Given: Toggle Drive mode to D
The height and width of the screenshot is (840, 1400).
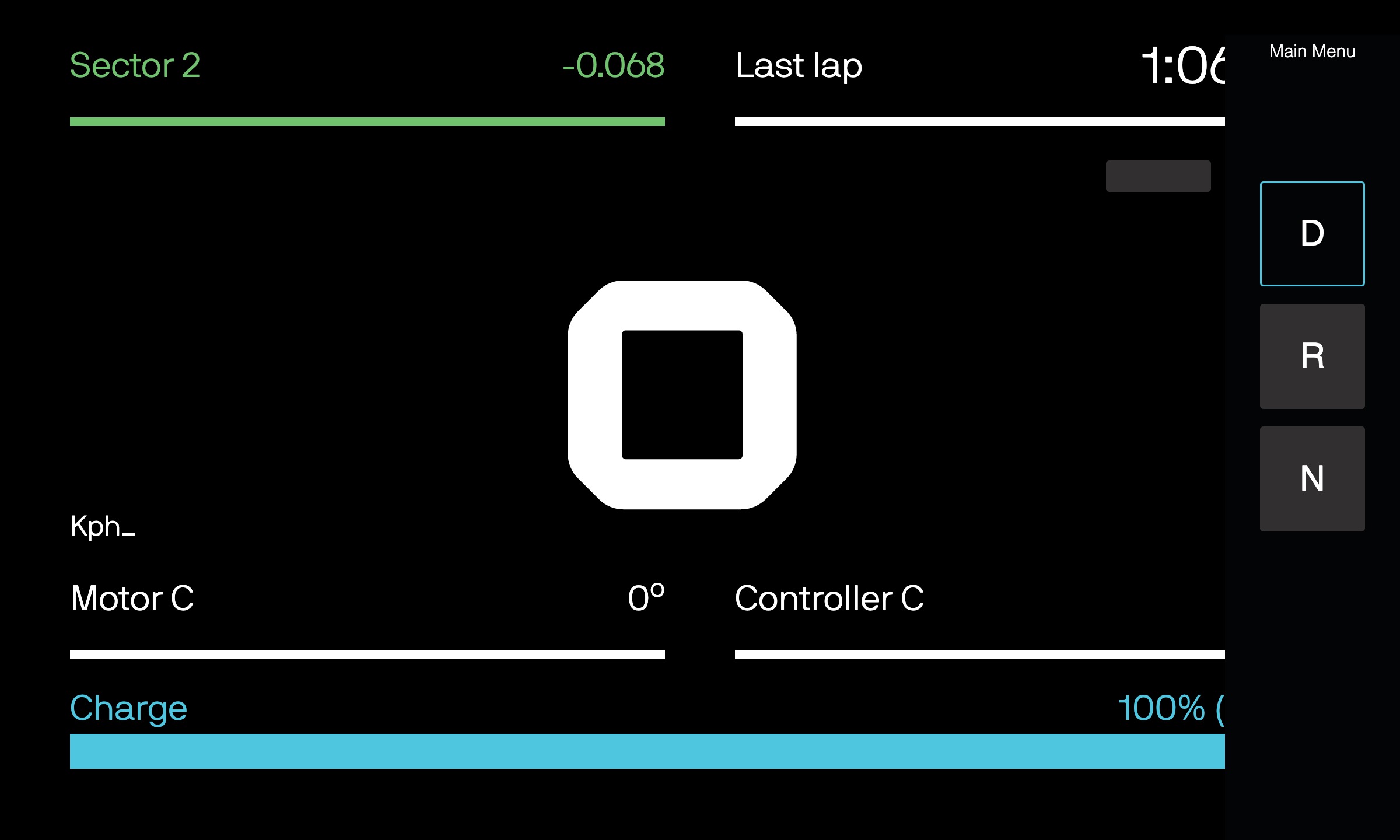Looking at the screenshot, I should point(1312,231).
